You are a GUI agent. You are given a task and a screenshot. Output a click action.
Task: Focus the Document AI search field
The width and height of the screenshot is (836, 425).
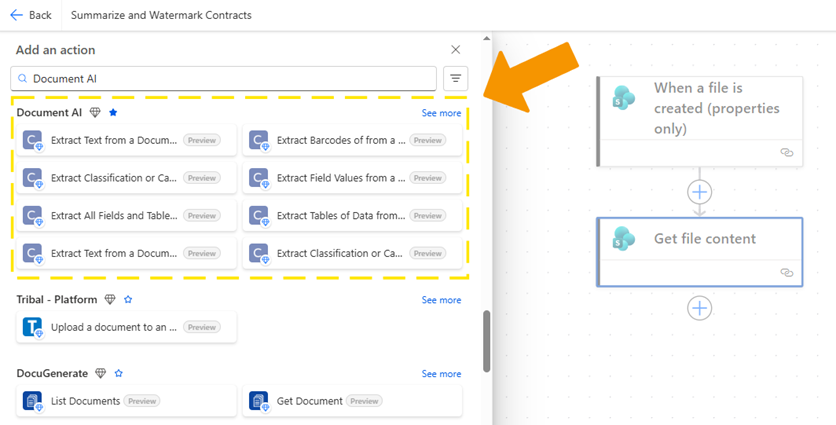click(x=223, y=78)
